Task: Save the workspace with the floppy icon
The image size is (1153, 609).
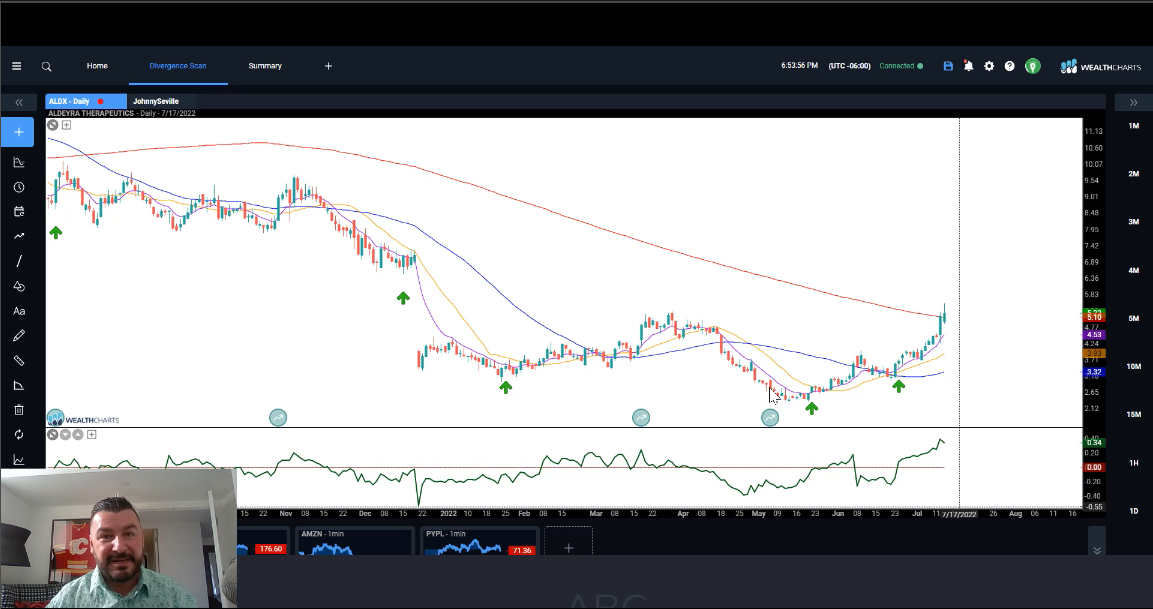Action: pos(948,66)
